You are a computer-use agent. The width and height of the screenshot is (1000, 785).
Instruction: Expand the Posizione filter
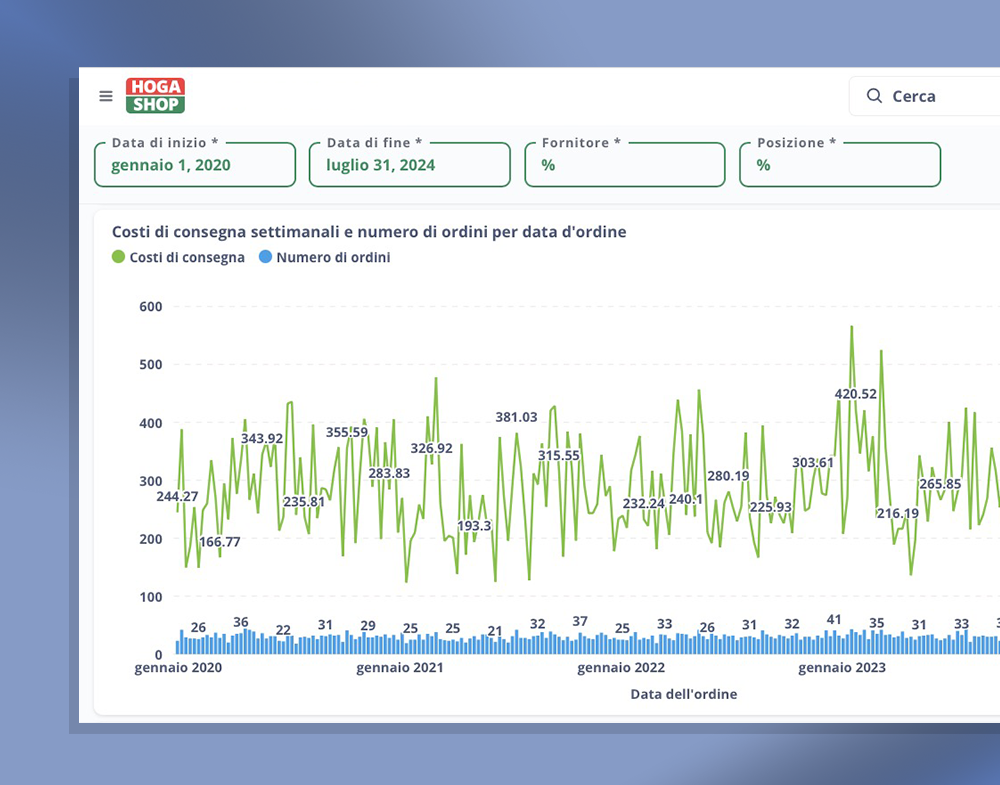840,165
